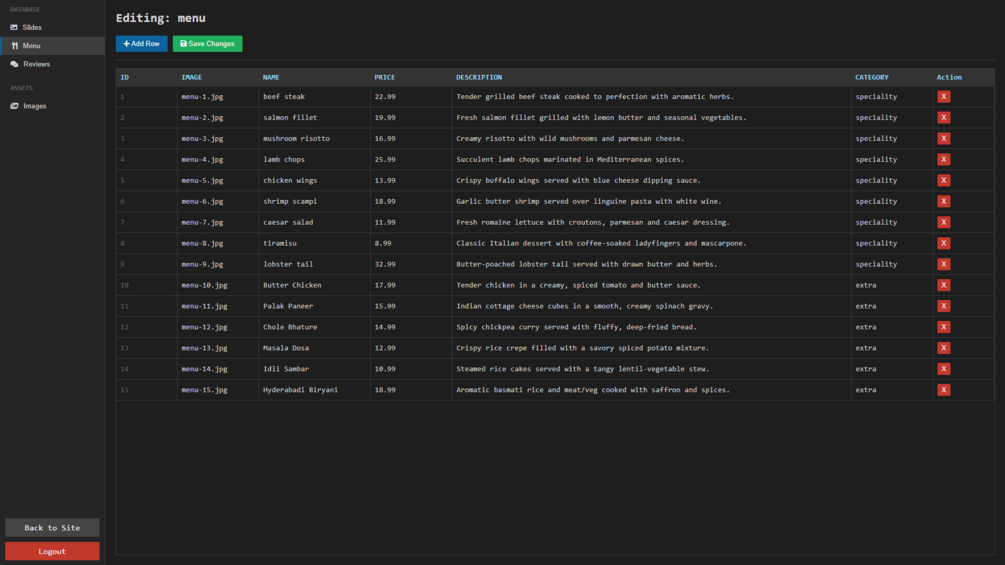Save changes to the menu

208,44
